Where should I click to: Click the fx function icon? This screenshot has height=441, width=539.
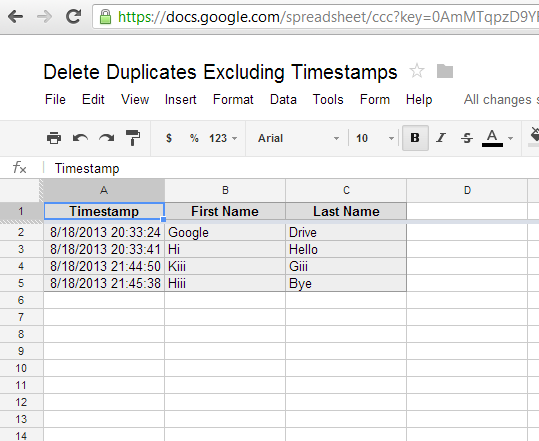pos(20,168)
